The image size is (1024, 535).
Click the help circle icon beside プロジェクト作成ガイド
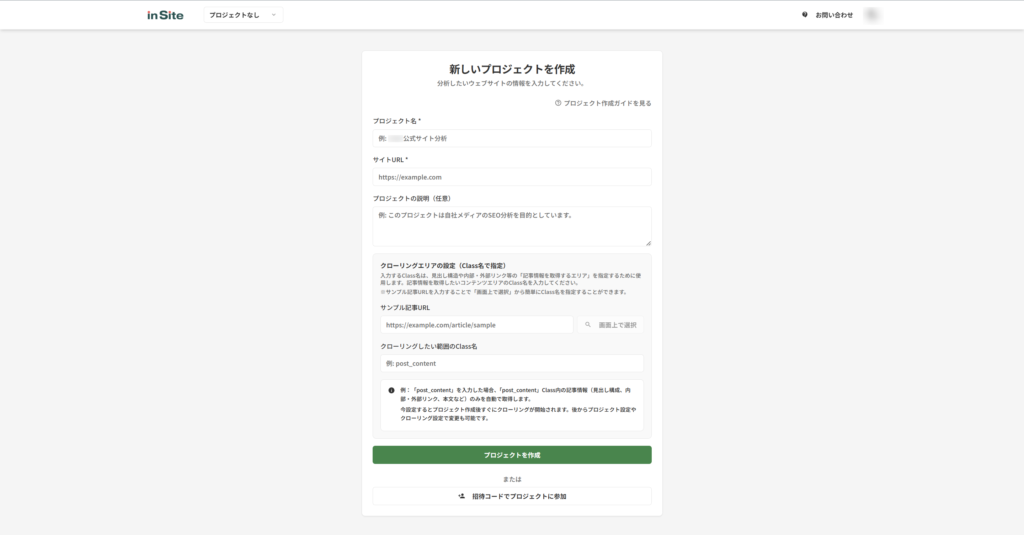[558, 103]
